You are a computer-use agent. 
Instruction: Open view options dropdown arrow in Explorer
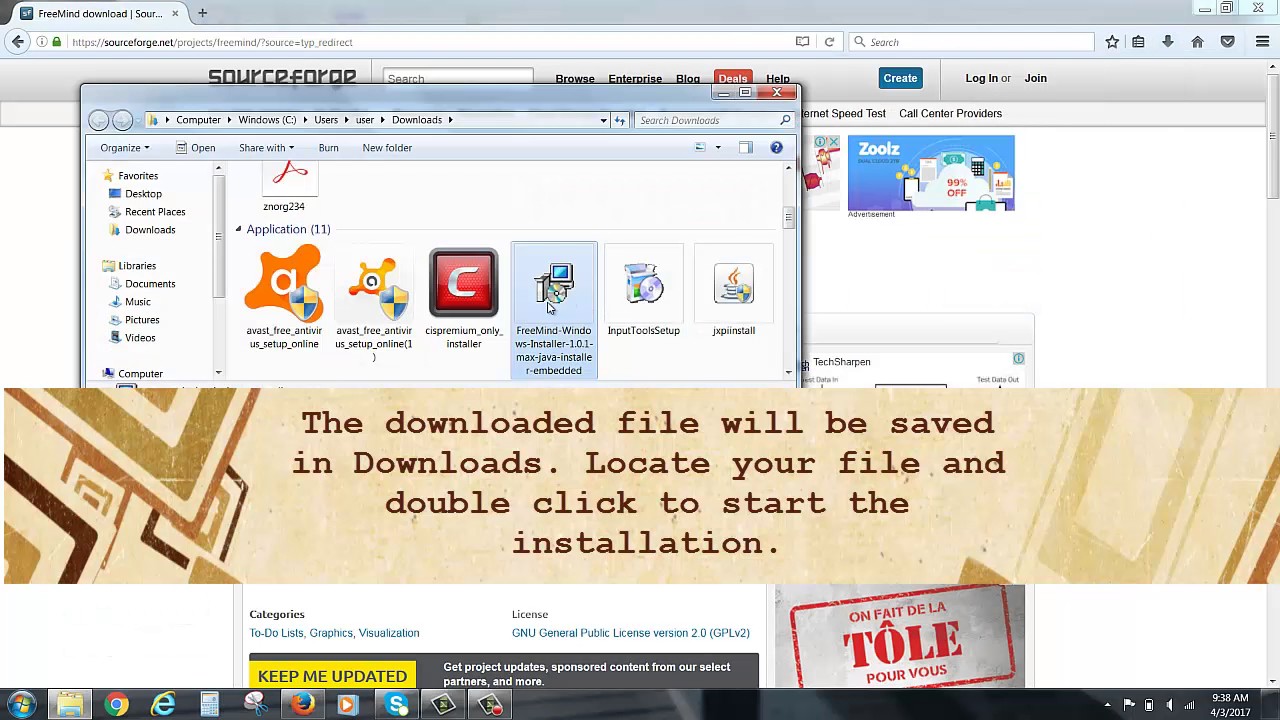[x=717, y=148]
